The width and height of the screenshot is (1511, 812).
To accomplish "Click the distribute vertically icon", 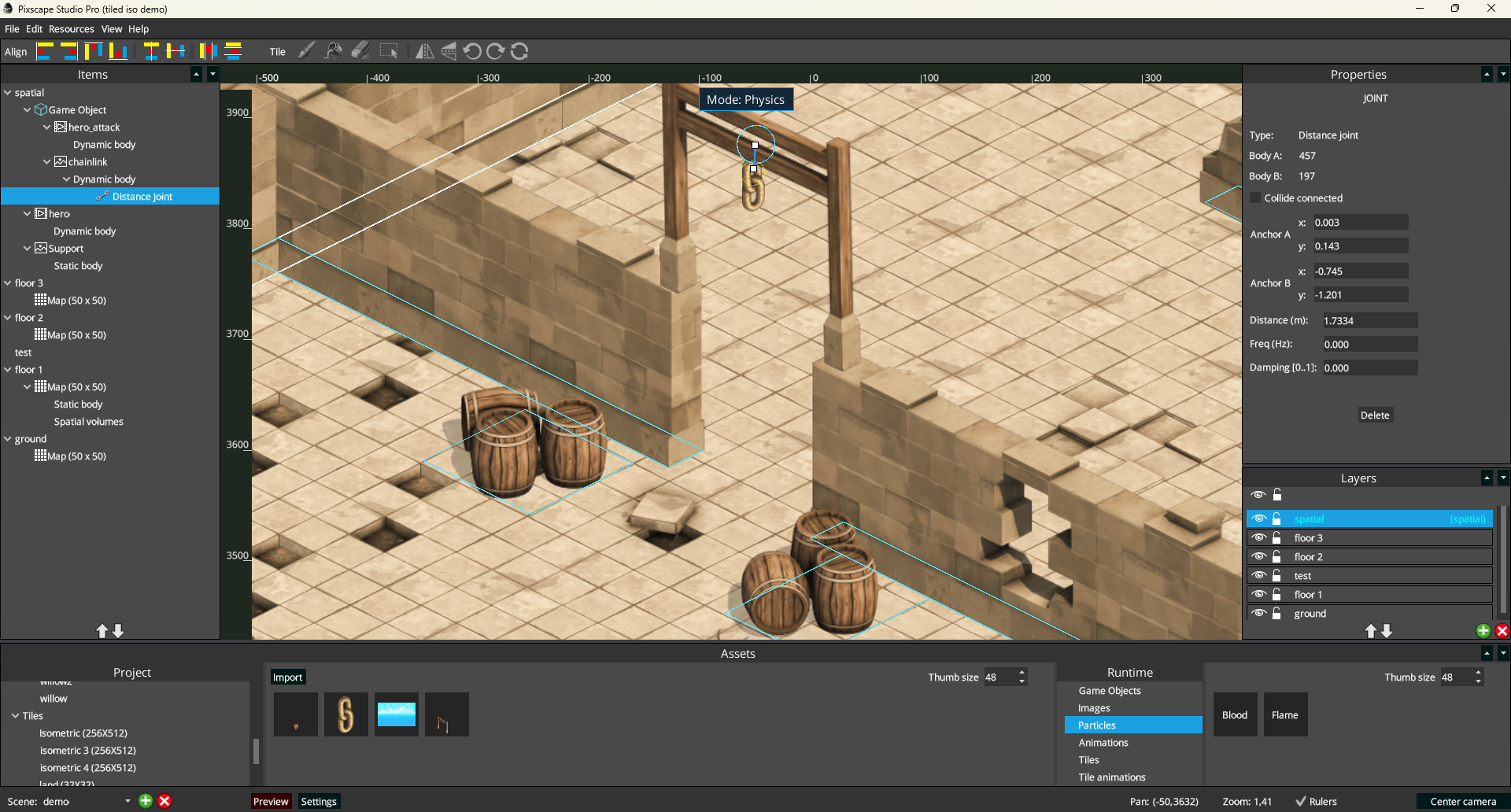I will tap(233, 51).
